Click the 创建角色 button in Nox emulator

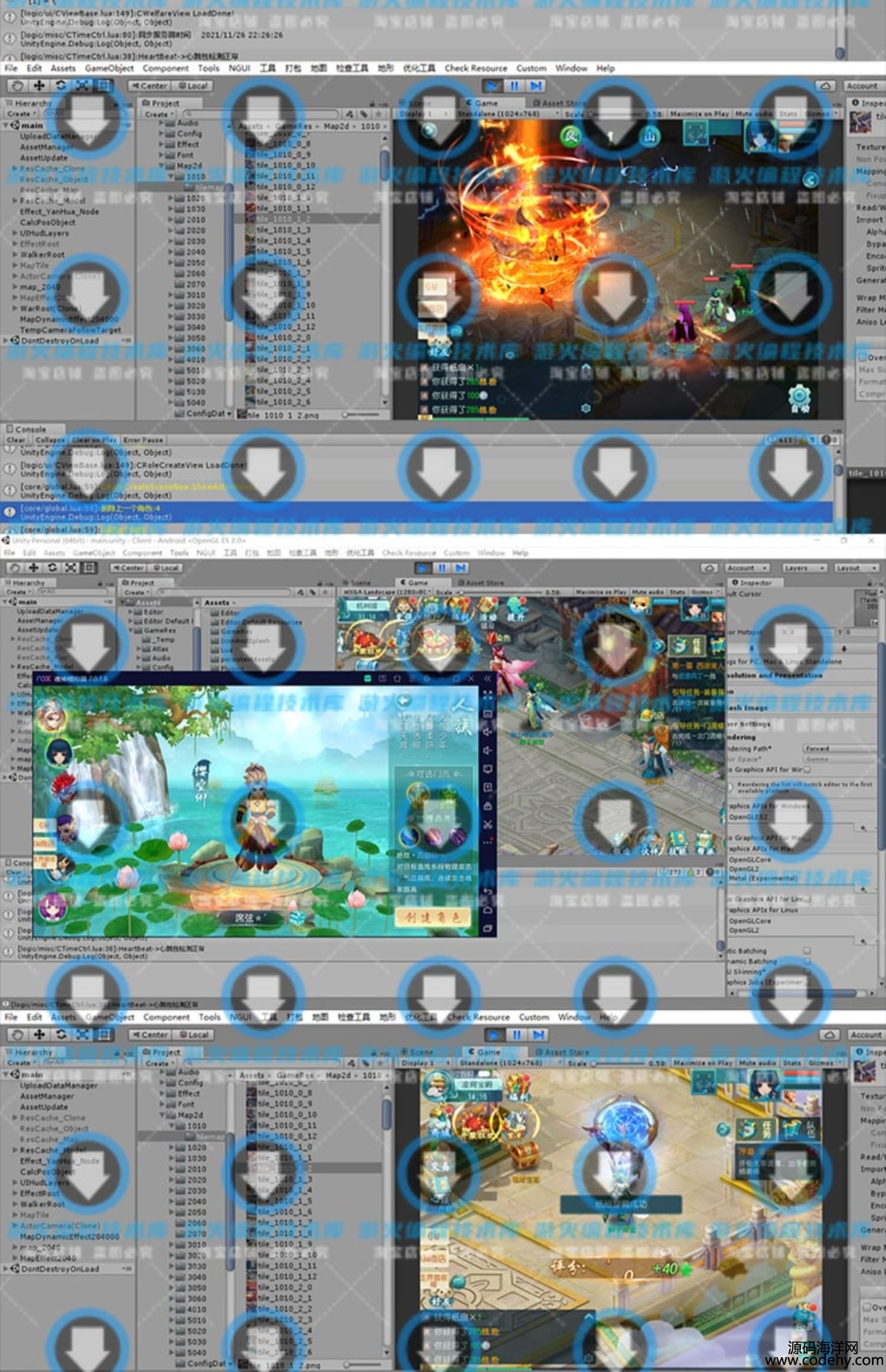433,916
